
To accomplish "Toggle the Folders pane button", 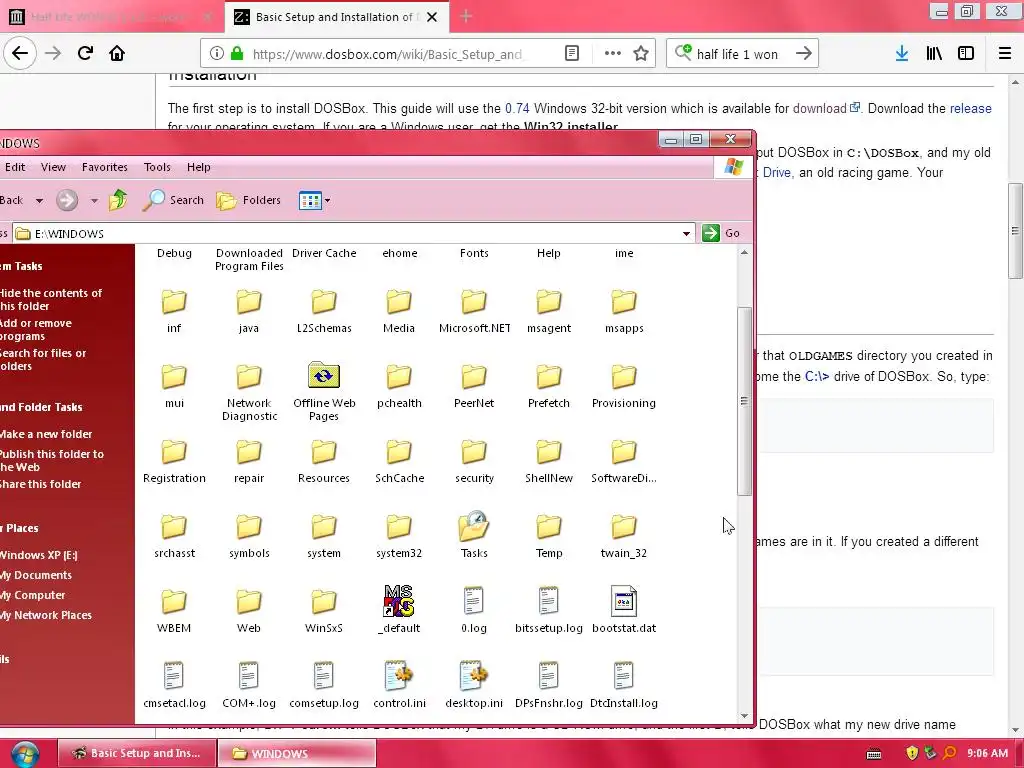I will [x=249, y=200].
